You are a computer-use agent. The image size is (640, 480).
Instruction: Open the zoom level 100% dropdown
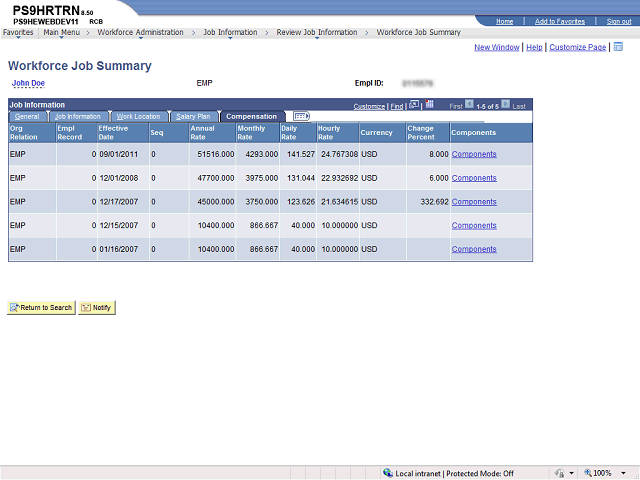623,473
